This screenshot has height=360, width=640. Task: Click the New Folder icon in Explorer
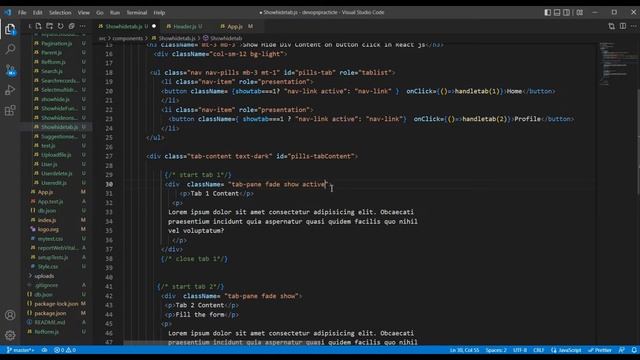click(49, 26)
